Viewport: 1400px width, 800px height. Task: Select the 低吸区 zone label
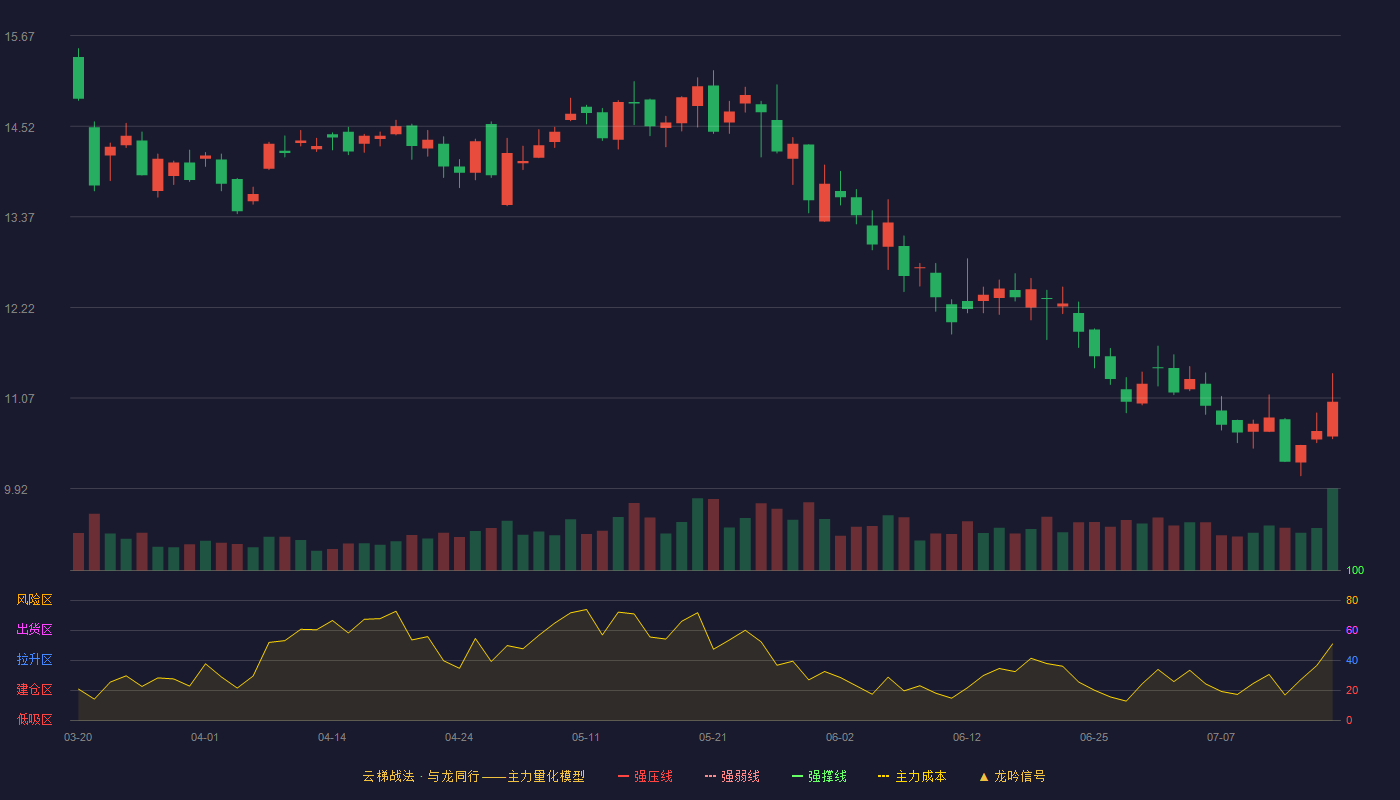click(x=34, y=719)
